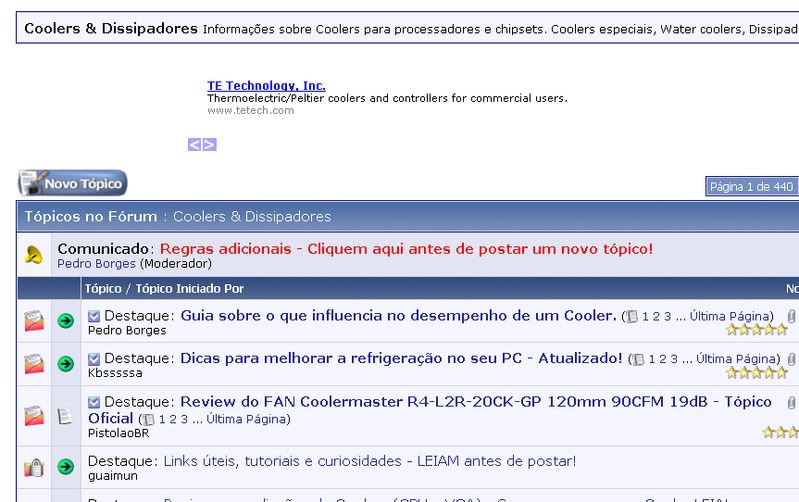This screenshot has height=502, width=799.
Task: Click the checkbox icon before Dicas topic
Action: tap(94, 358)
